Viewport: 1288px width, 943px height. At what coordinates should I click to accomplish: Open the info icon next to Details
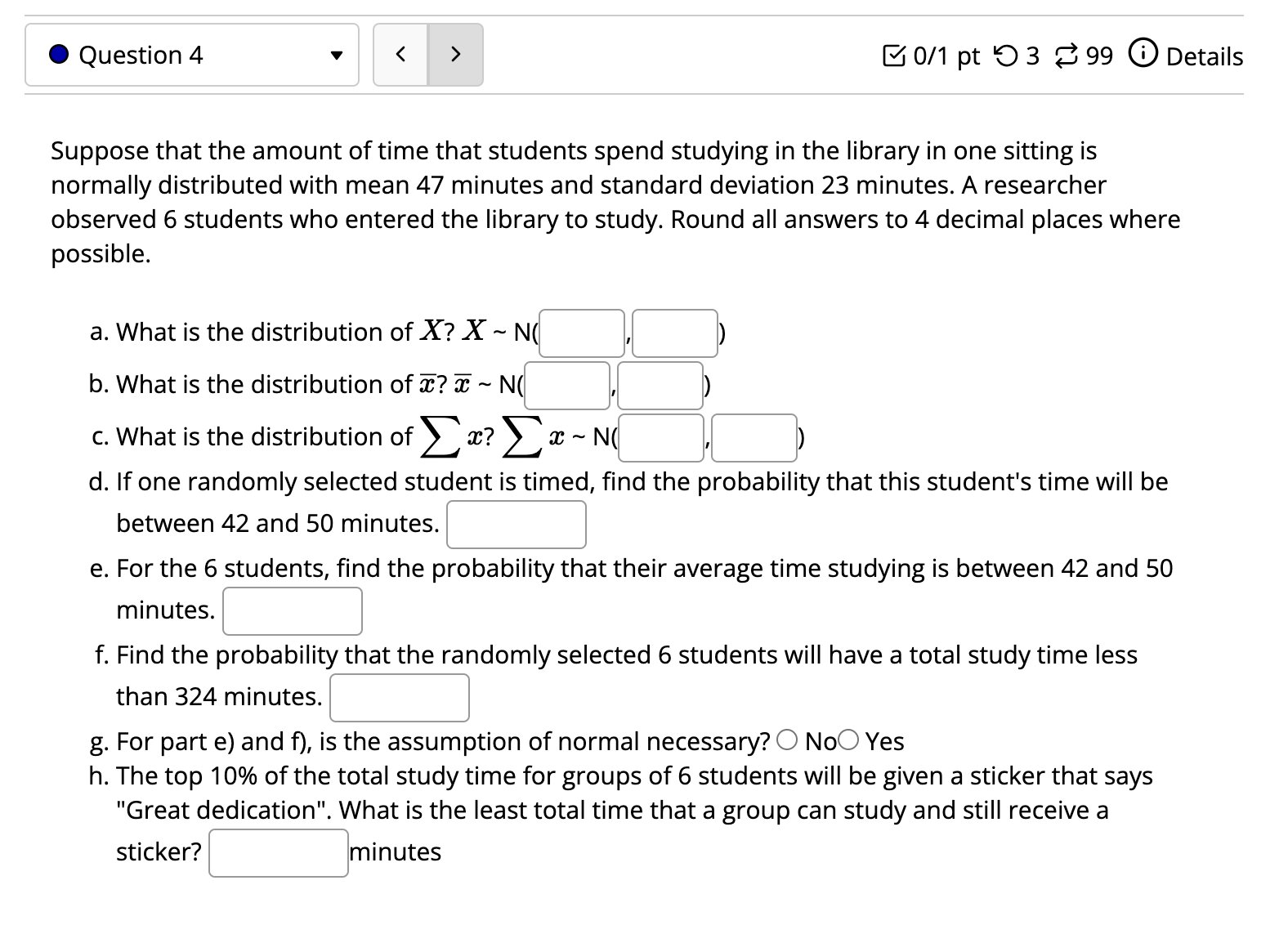(x=1143, y=55)
